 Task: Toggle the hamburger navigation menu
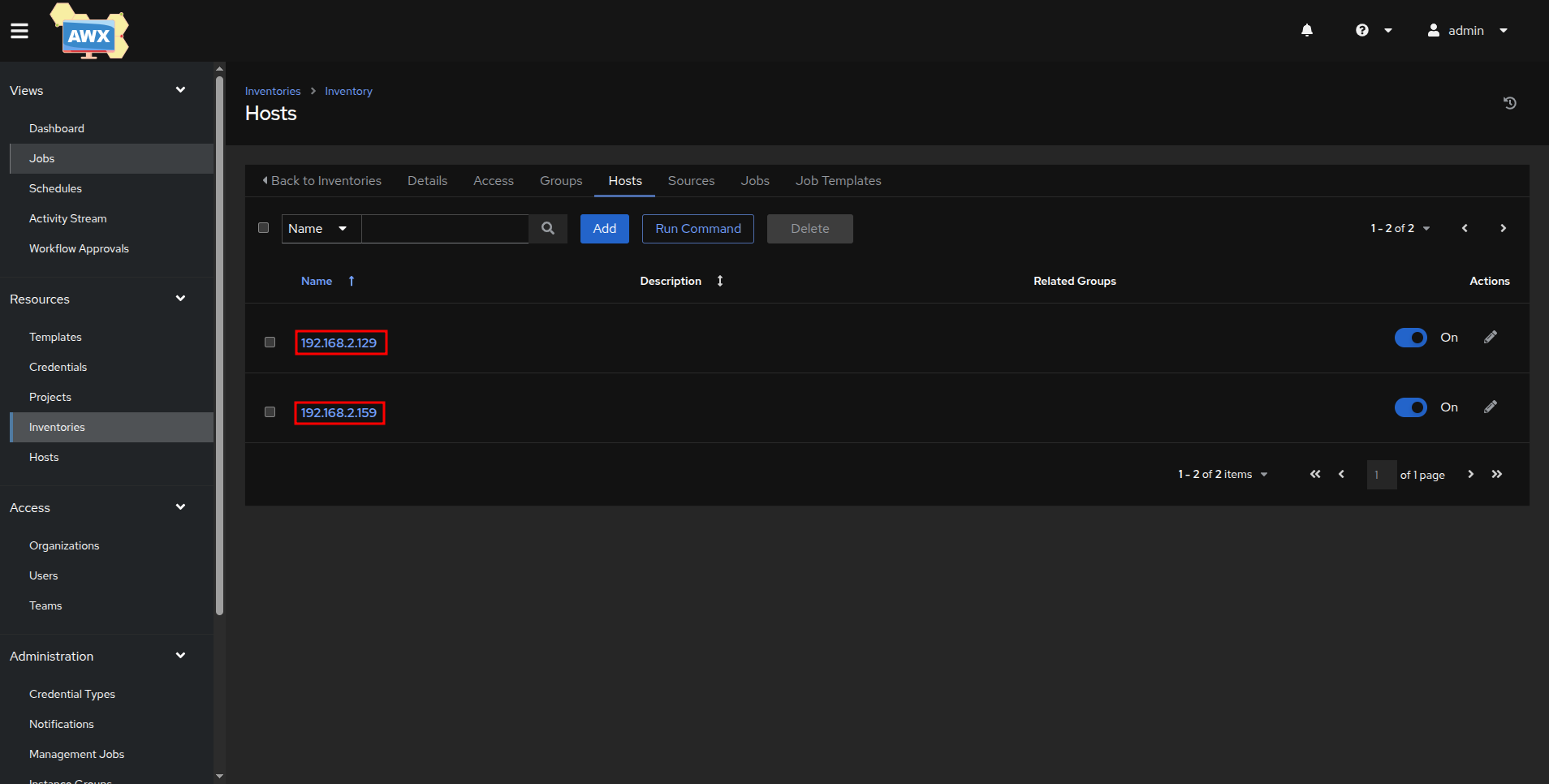click(19, 31)
